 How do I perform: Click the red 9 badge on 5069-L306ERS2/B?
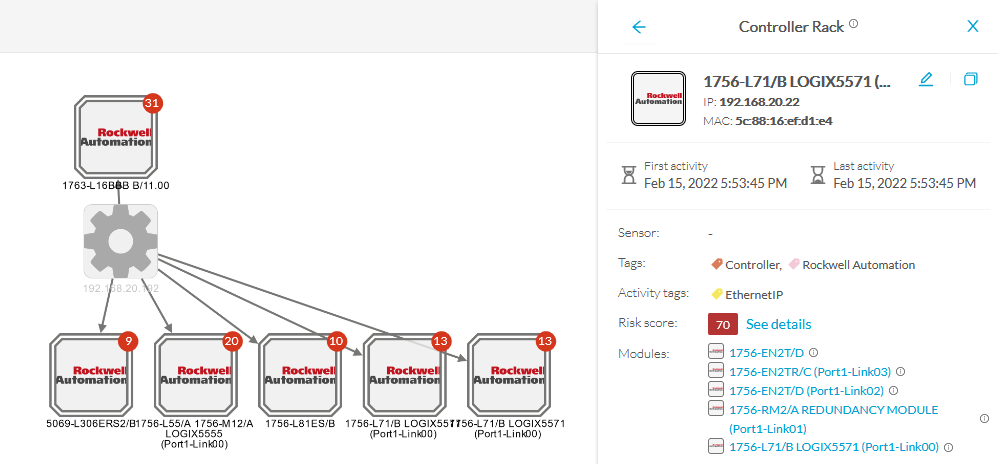pyautogui.click(x=128, y=341)
